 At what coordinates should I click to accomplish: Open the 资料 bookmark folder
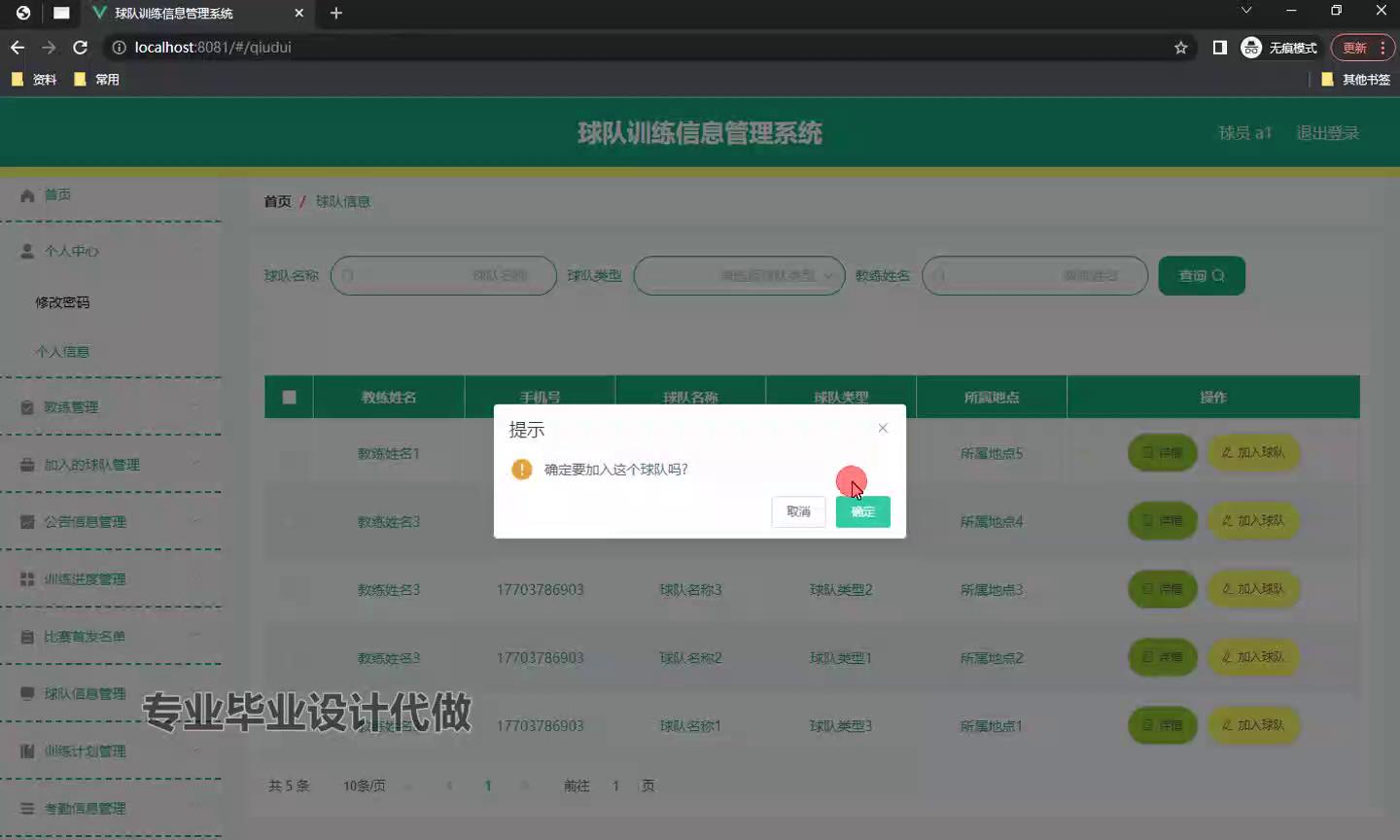click(35, 80)
